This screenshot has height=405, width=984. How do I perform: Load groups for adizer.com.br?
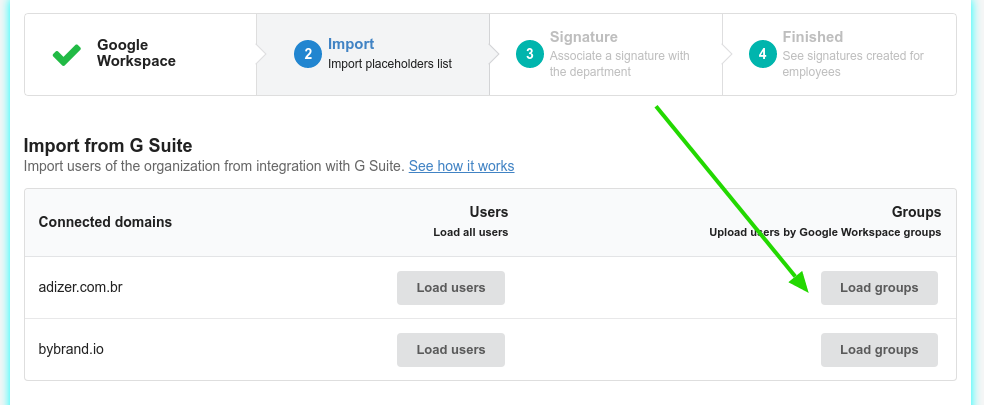(879, 288)
